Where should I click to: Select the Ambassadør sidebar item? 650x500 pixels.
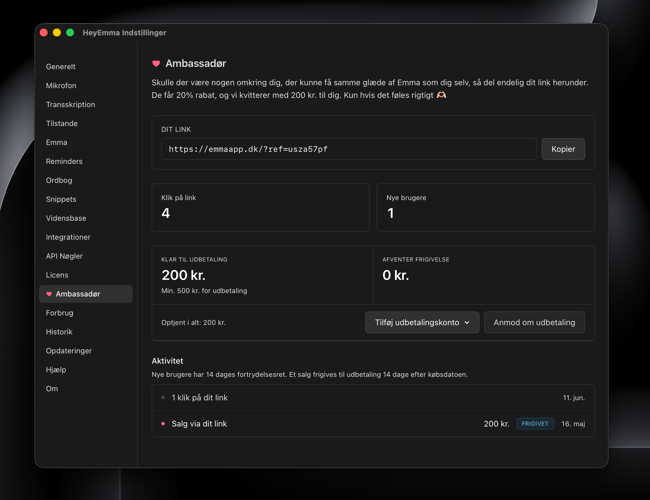(86, 294)
